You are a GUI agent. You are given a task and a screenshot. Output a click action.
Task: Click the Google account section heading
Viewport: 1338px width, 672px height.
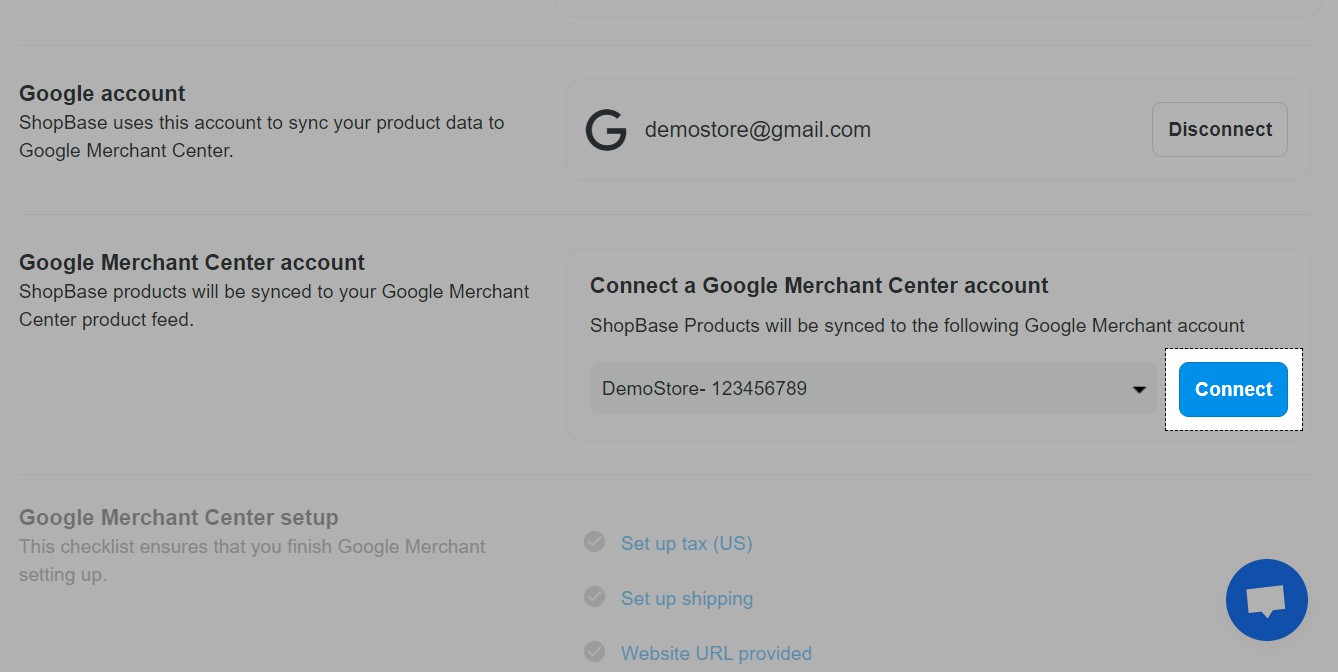tap(102, 93)
